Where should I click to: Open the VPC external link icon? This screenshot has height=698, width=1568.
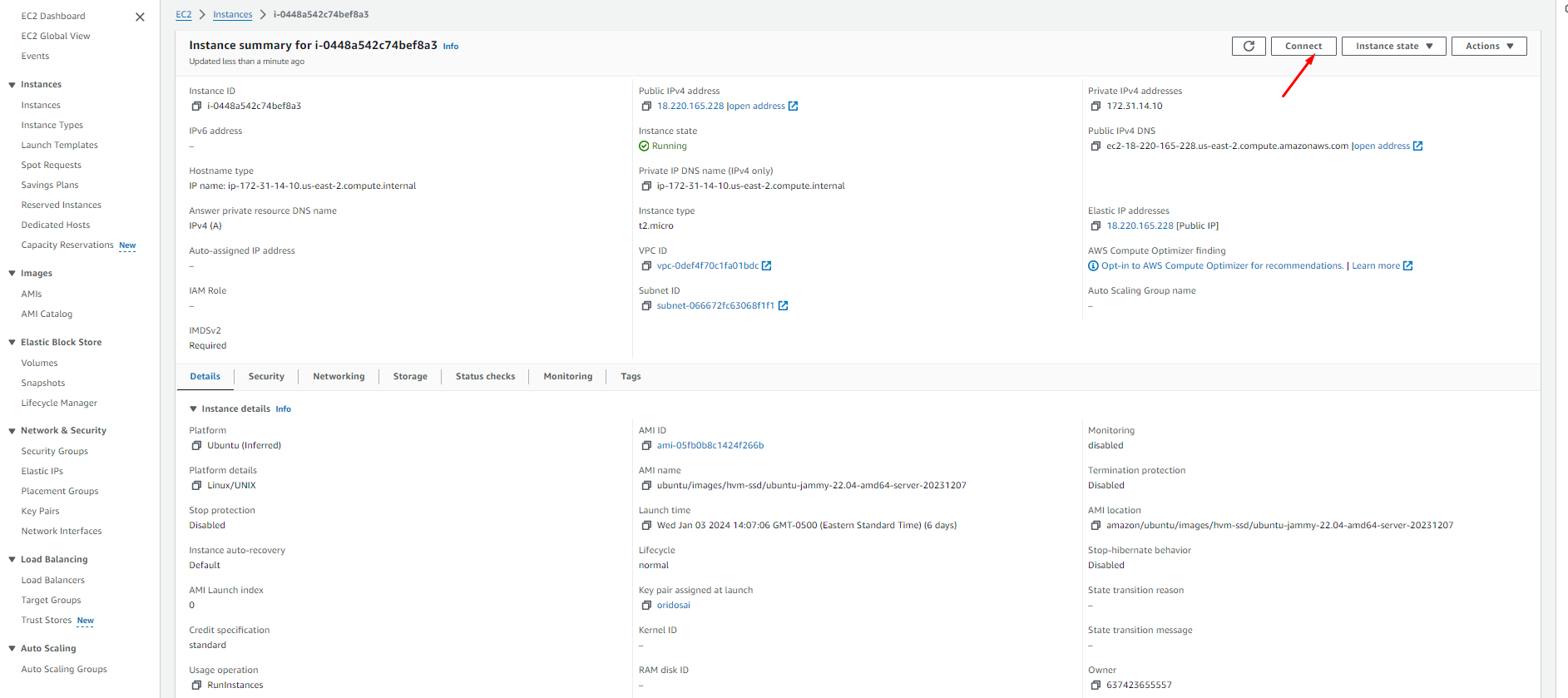pyautogui.click(x=766, y=266)
